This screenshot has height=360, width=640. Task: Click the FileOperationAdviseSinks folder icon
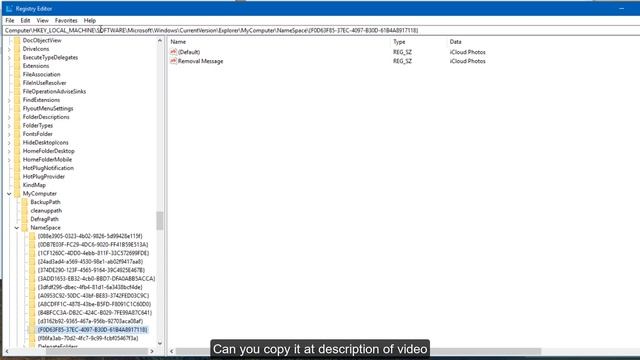(x=17, y=91)
